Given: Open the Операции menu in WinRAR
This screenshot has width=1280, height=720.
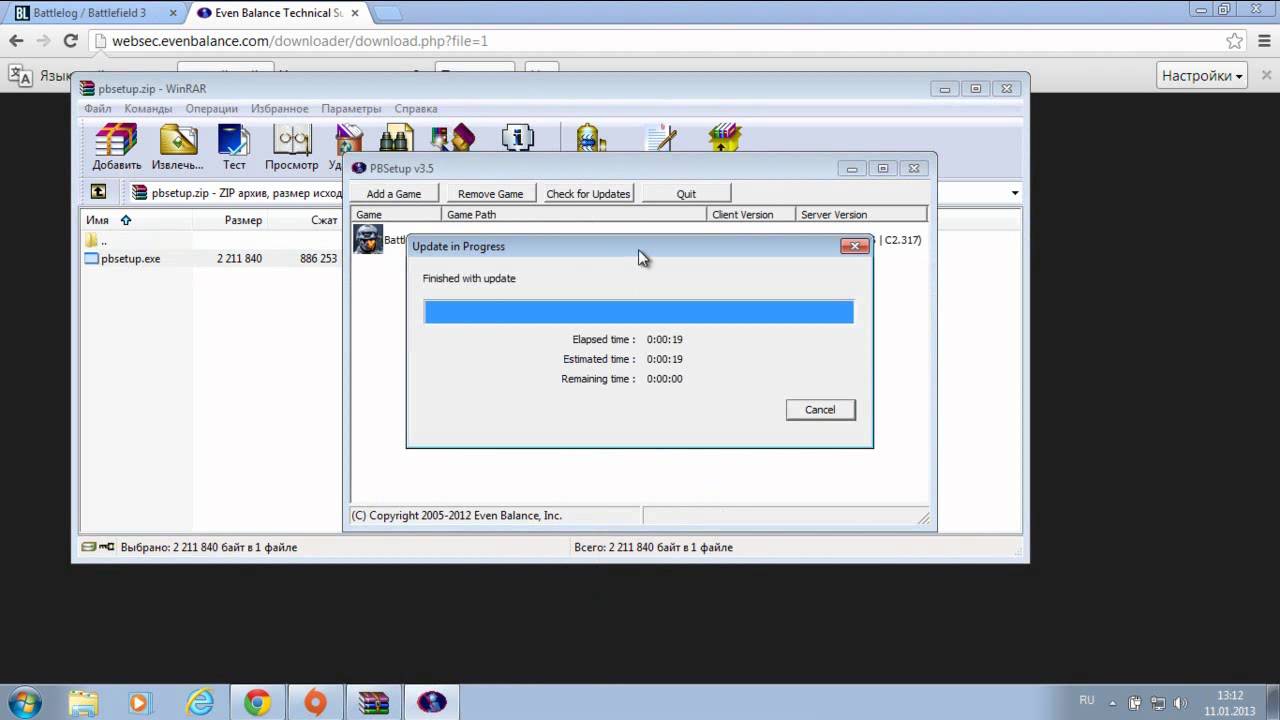Looking at the screenshot, I should point(211,108).
